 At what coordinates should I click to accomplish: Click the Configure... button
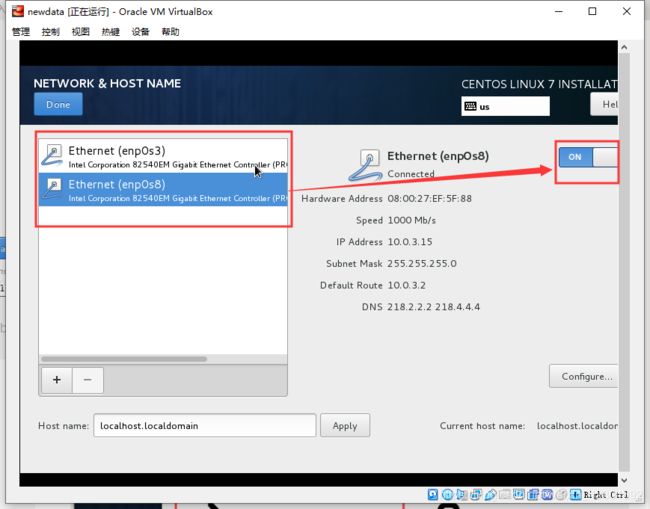coord(584,376)
